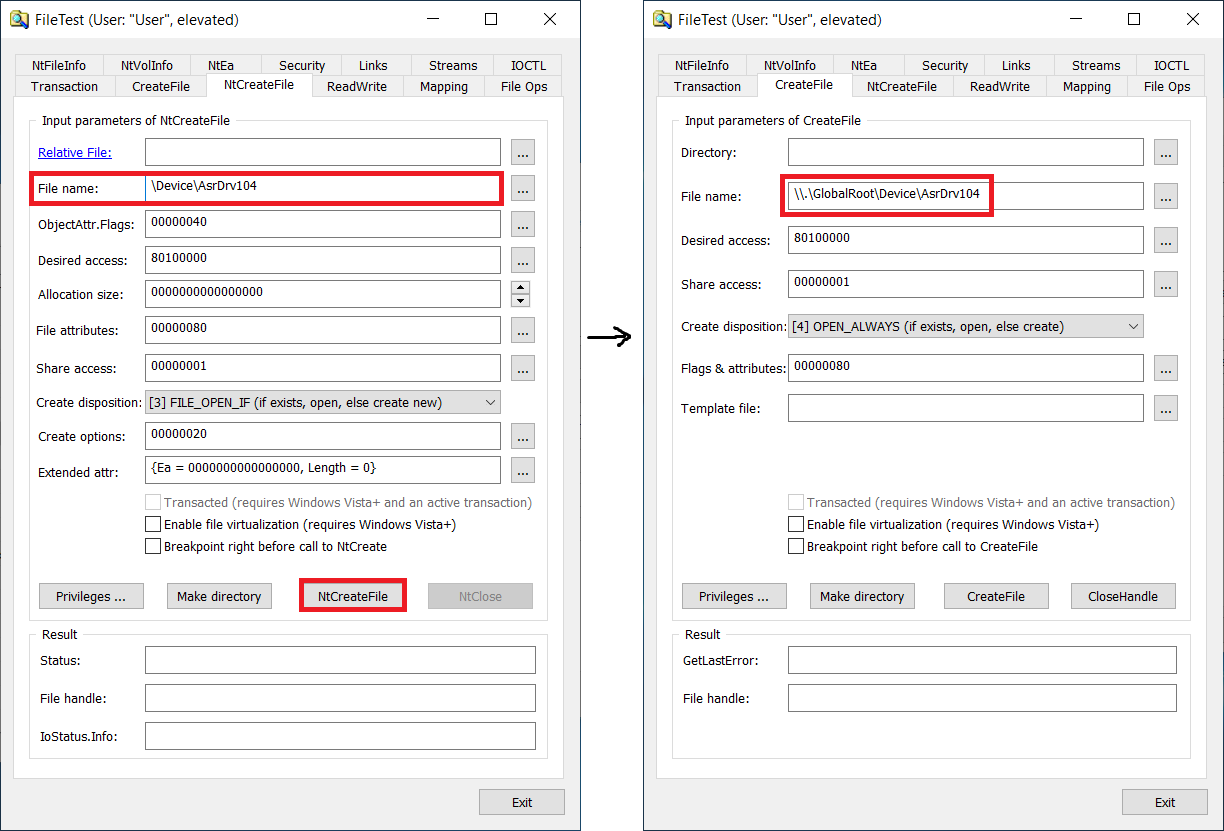Image resolution: width=1224 pixels, height=831 pixels.
Task: Expand Create disposition OPEN_ALWAYS dropdown
Action: [x=1133, y=326]
